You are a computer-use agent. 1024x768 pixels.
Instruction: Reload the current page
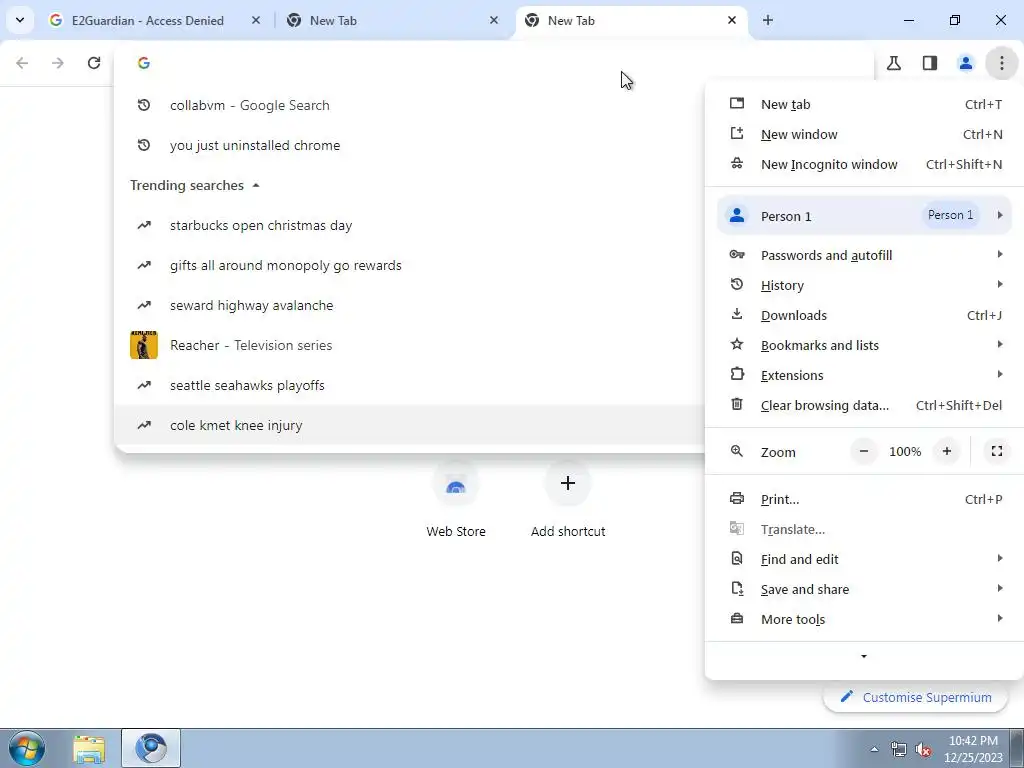pyautogui.click(x=94, y=63)
